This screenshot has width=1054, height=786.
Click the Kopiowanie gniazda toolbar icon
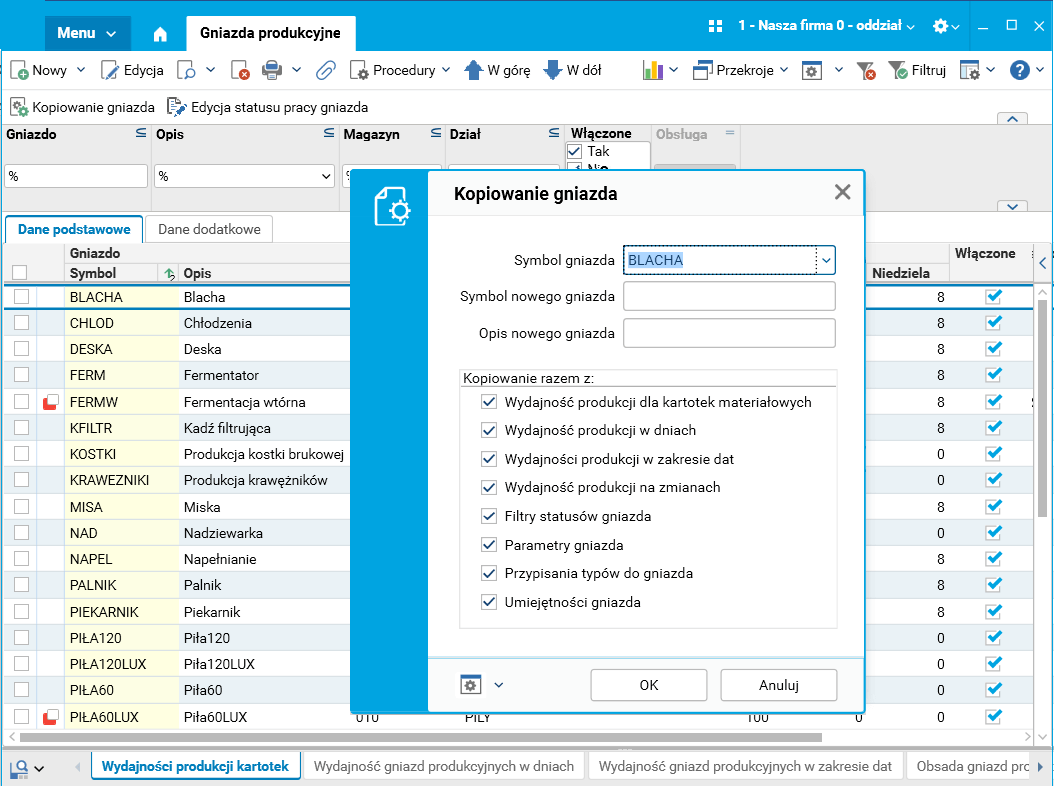pyautogui.click(x=19, y=107)
